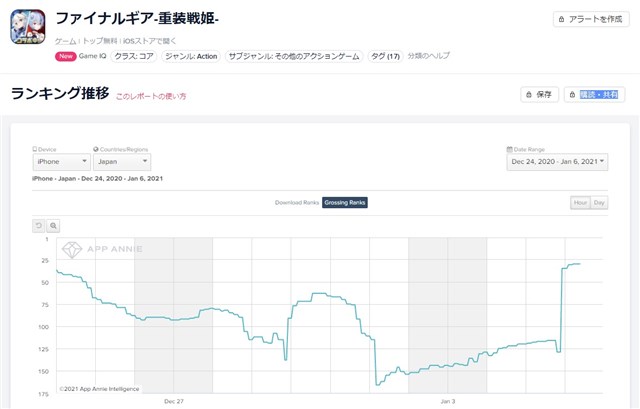The image size is (640, 409).
Task: Click the ランキング推移 heading
Action: (x=60, y=93)
